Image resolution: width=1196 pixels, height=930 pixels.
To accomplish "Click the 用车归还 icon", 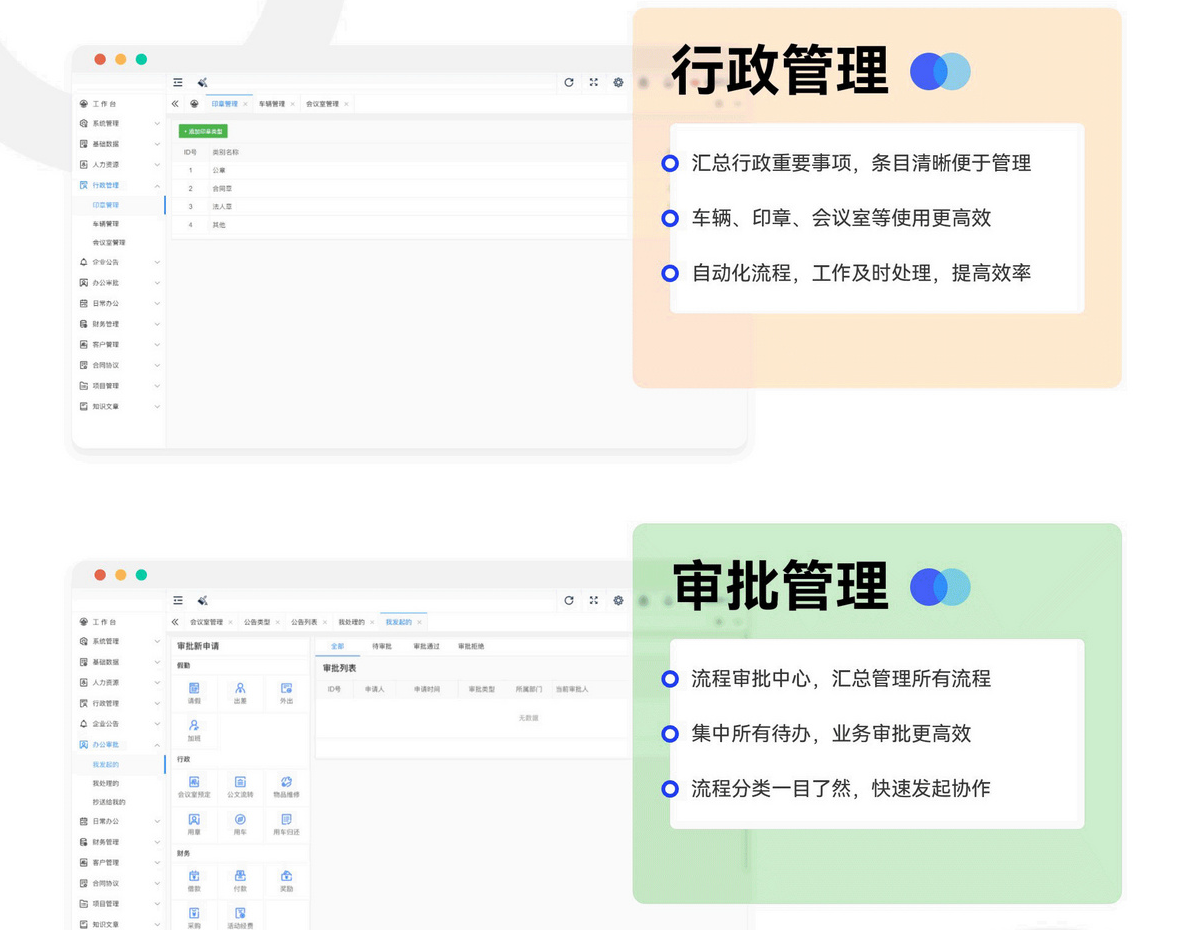I will coord(286,820).
